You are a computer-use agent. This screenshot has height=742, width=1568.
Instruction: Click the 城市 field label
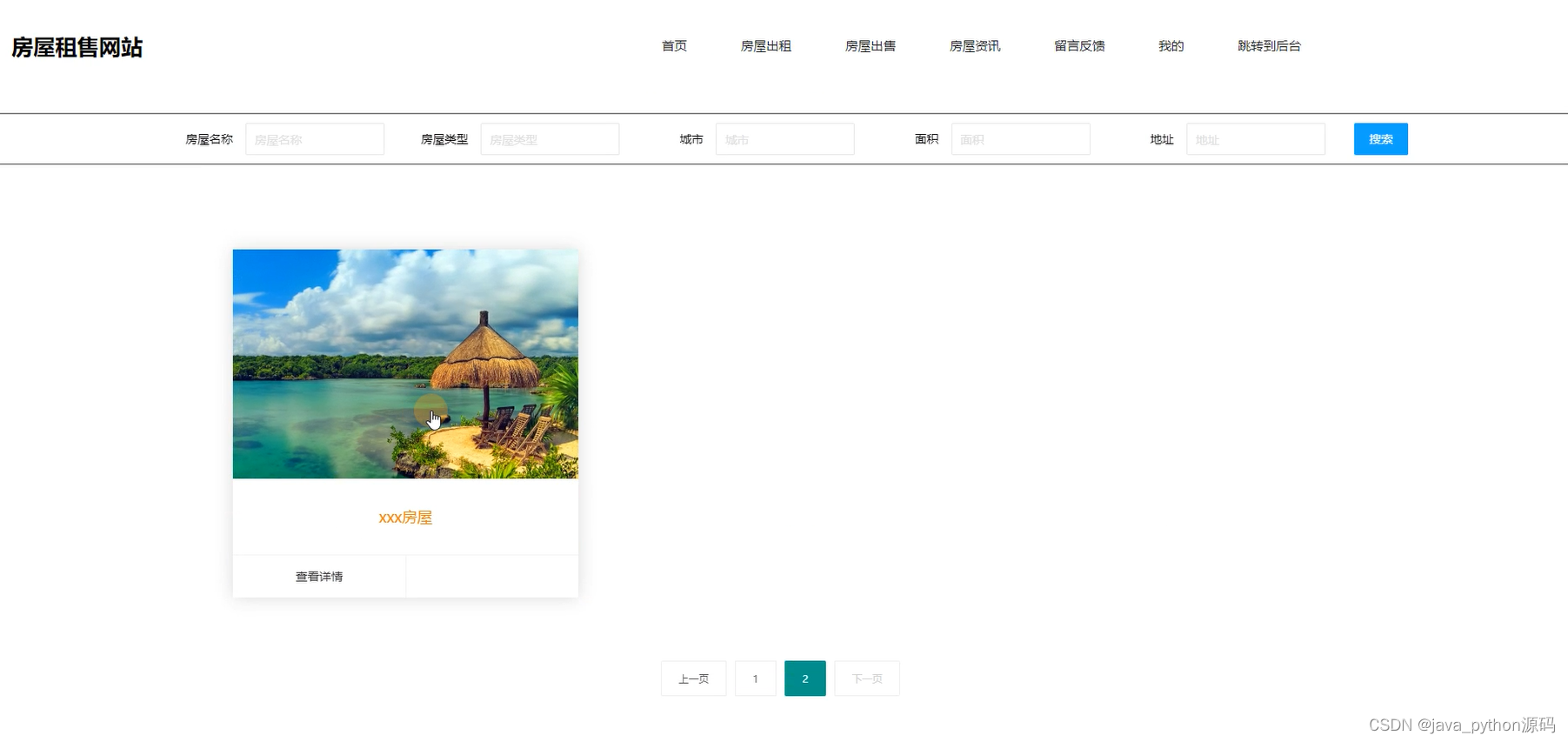pos(691,139)
